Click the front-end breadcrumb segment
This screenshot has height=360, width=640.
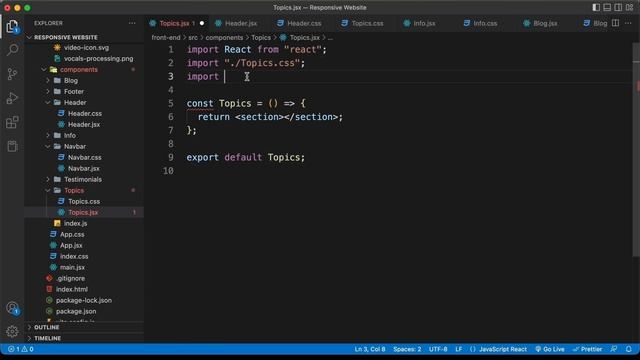pos(166,38)
